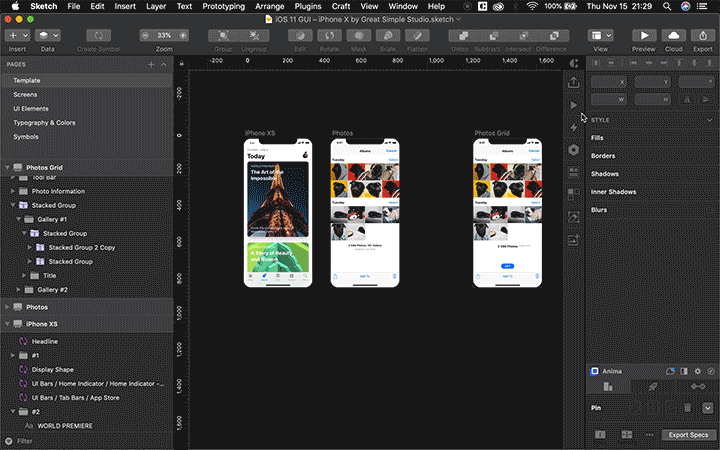Click the Craft upload sync icon

574,83
